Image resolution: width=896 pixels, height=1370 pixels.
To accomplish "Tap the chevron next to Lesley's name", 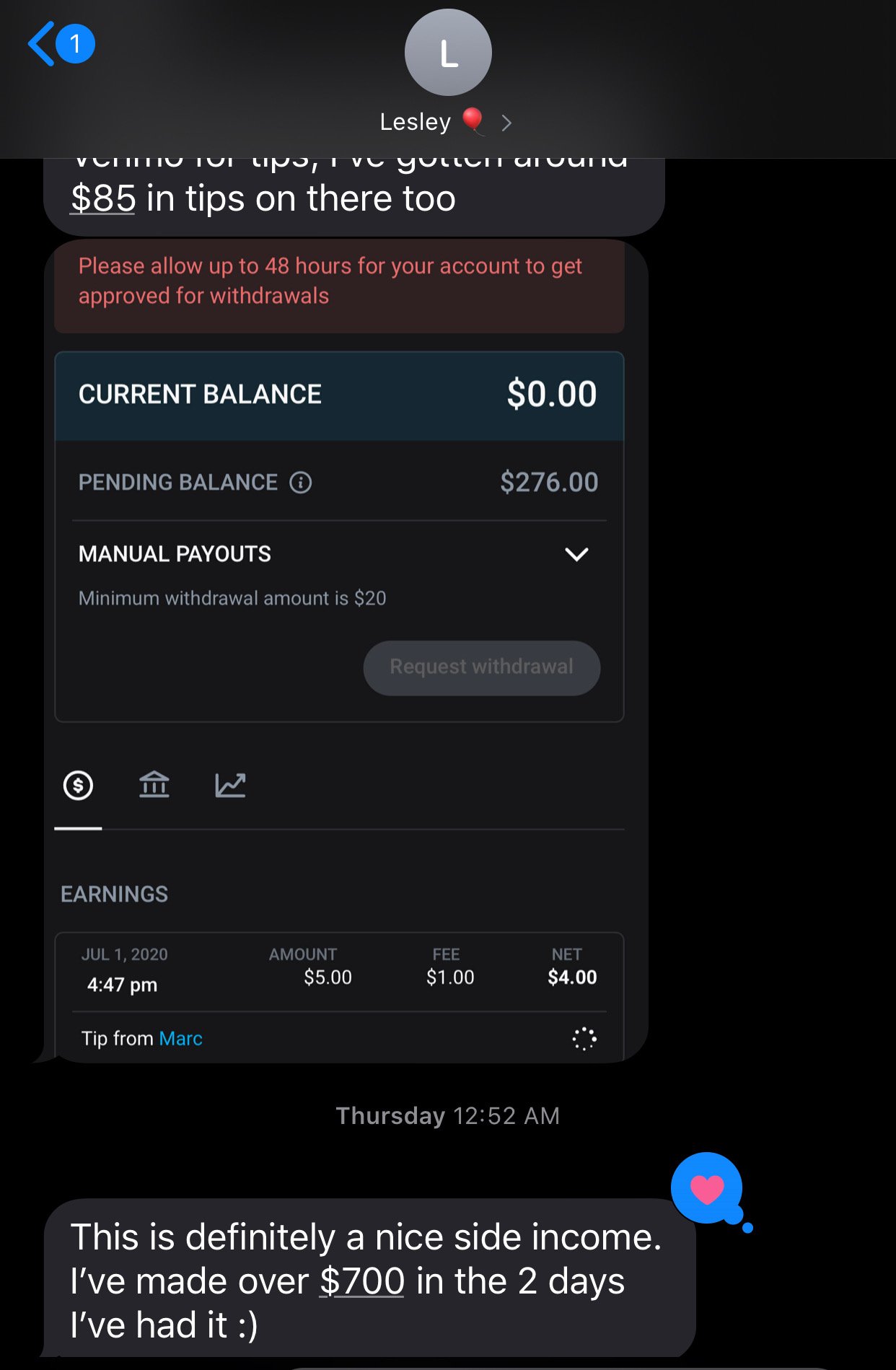I will click(x=506, y=123).
